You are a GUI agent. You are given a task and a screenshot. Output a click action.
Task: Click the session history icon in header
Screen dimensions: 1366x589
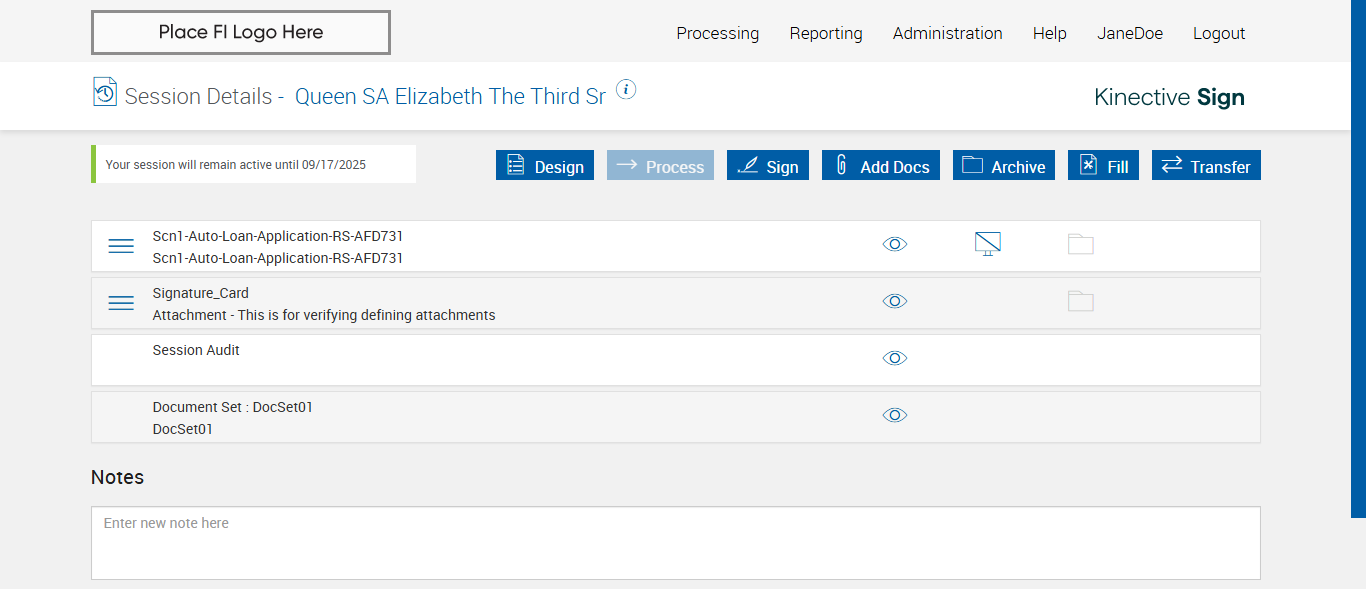tap(105, 92)
